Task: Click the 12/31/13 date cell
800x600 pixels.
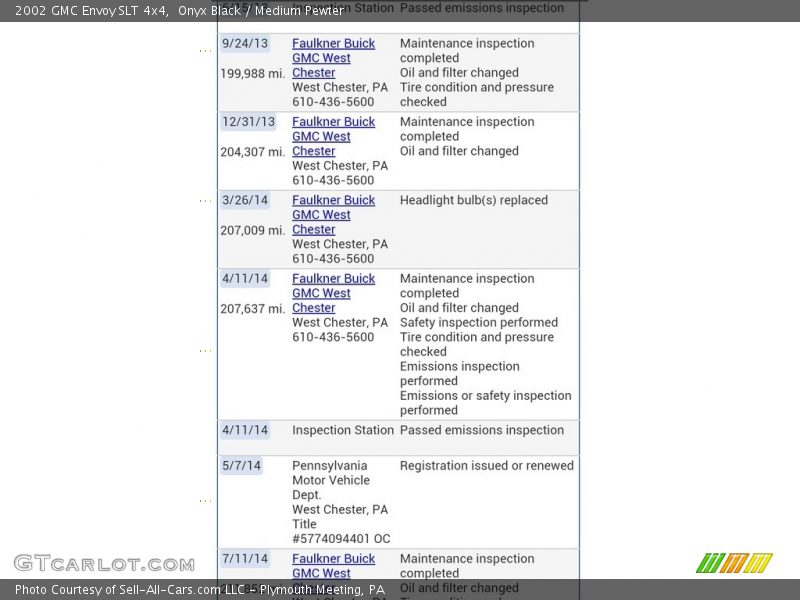Action: (248, 122)
